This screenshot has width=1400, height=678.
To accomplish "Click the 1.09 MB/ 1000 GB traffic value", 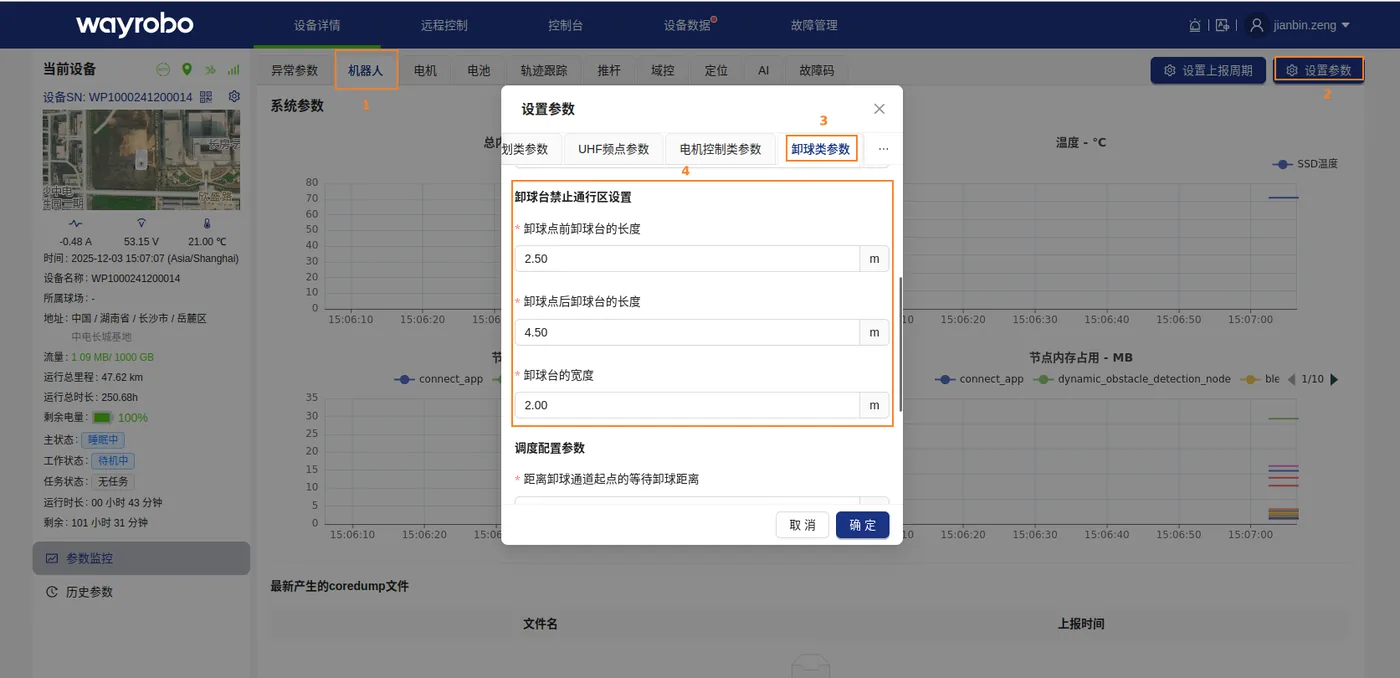I will click(x=113, y=357).
